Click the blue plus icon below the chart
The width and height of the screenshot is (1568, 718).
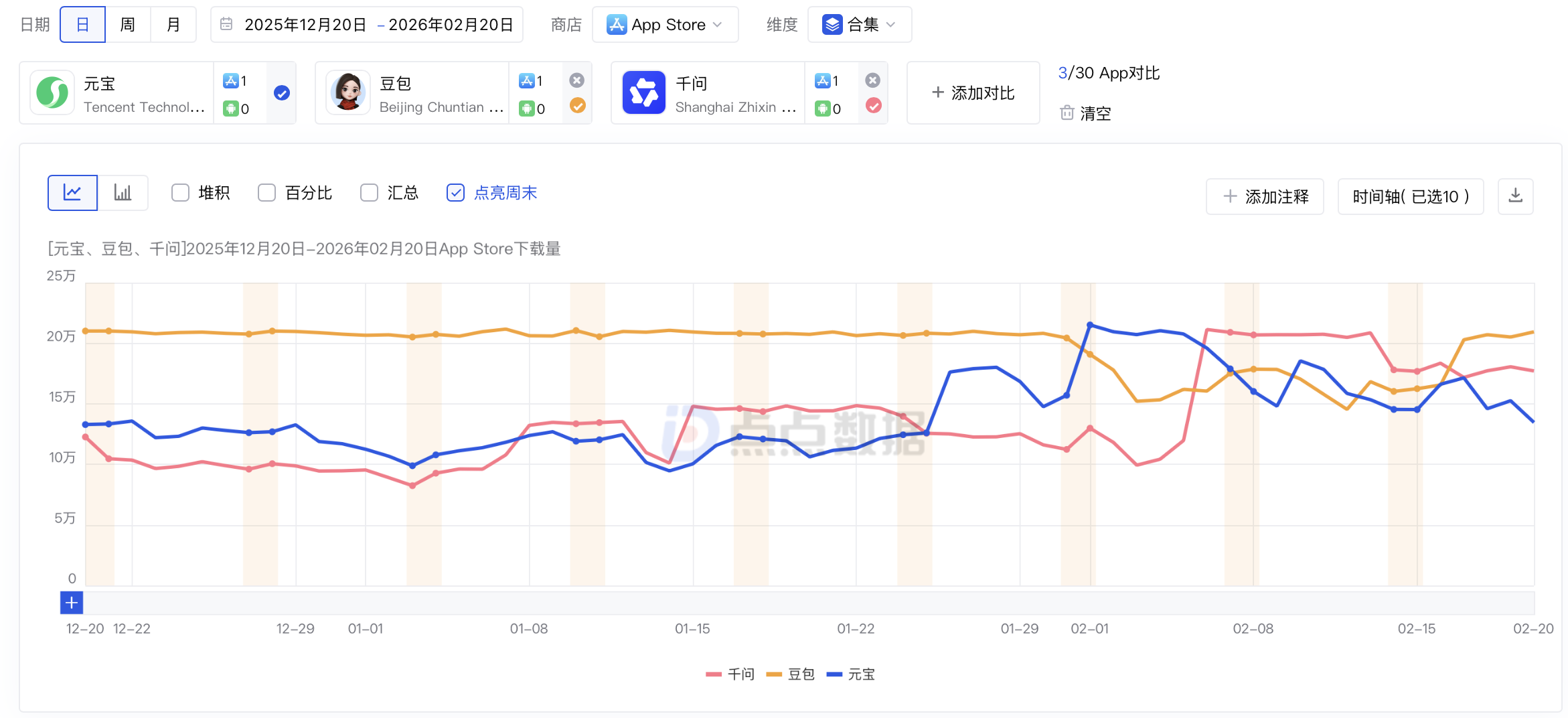coord(72,602)
